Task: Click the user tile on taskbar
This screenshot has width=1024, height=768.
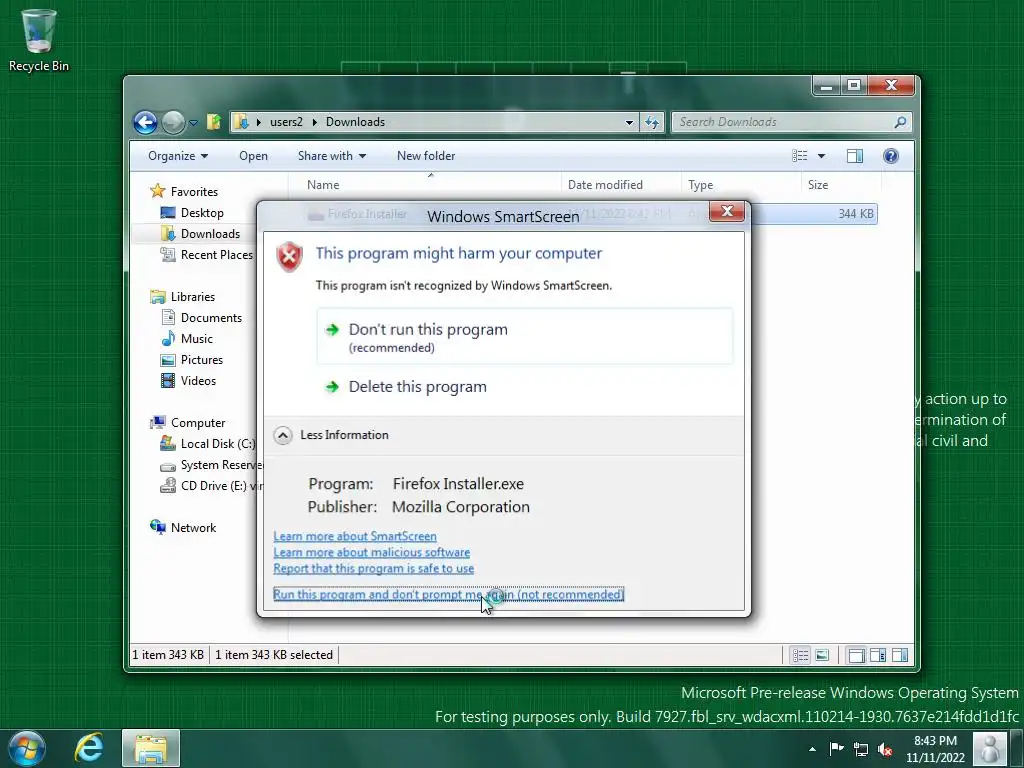Action: pos(990,748)
